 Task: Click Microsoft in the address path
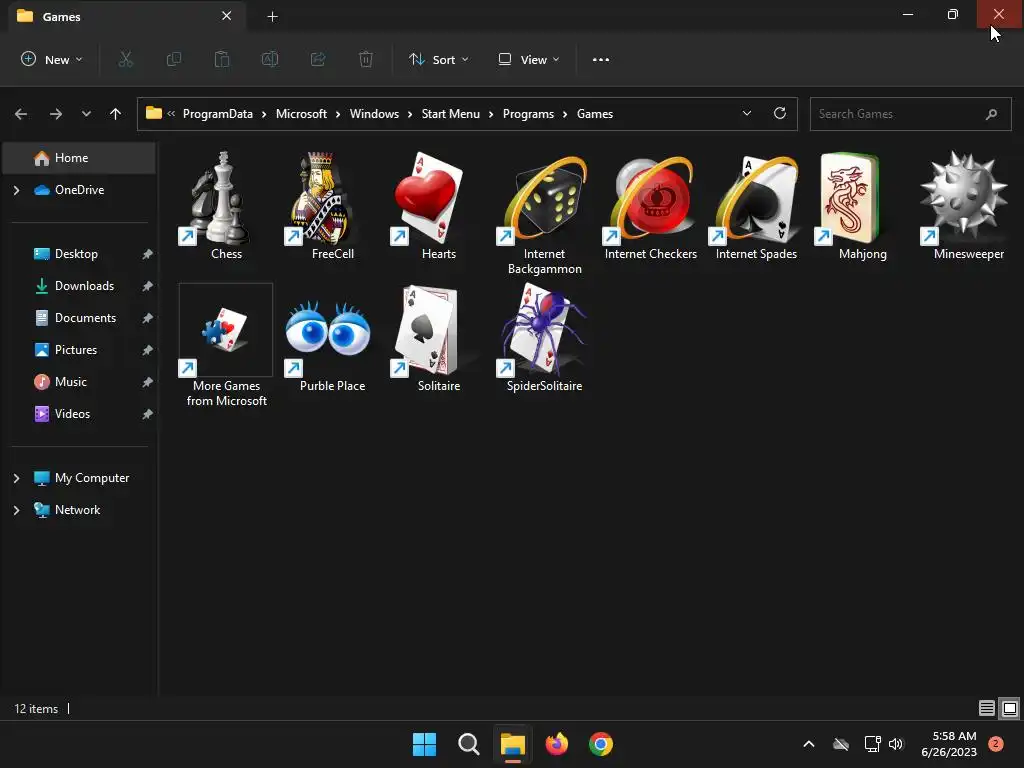[x=301, y=114]
